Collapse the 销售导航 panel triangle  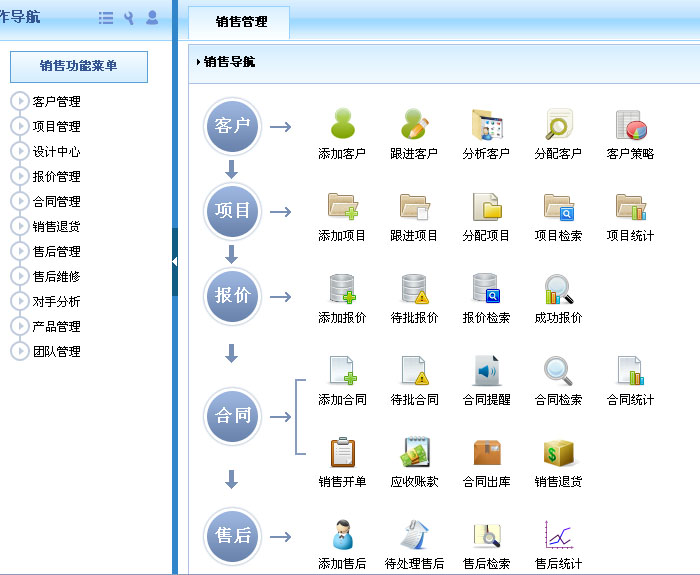198,62
